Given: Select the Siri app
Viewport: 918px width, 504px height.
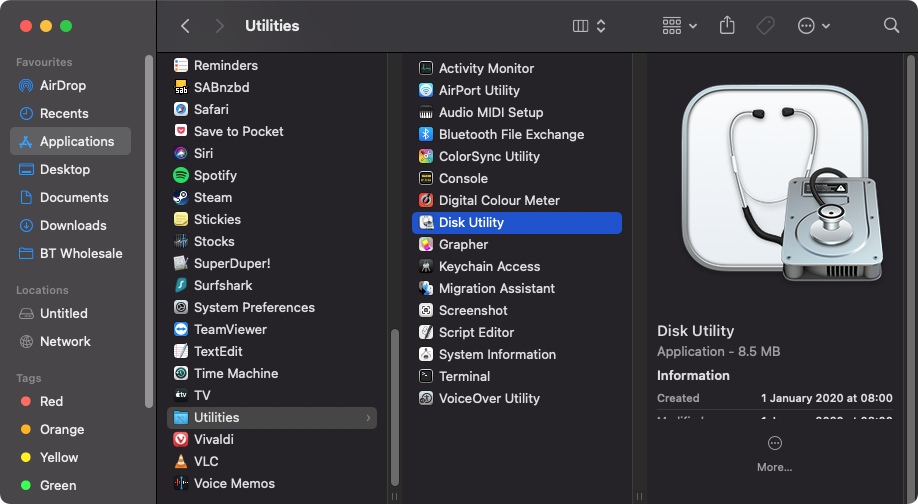Looking at the screenshot, I should pos(272,153).
